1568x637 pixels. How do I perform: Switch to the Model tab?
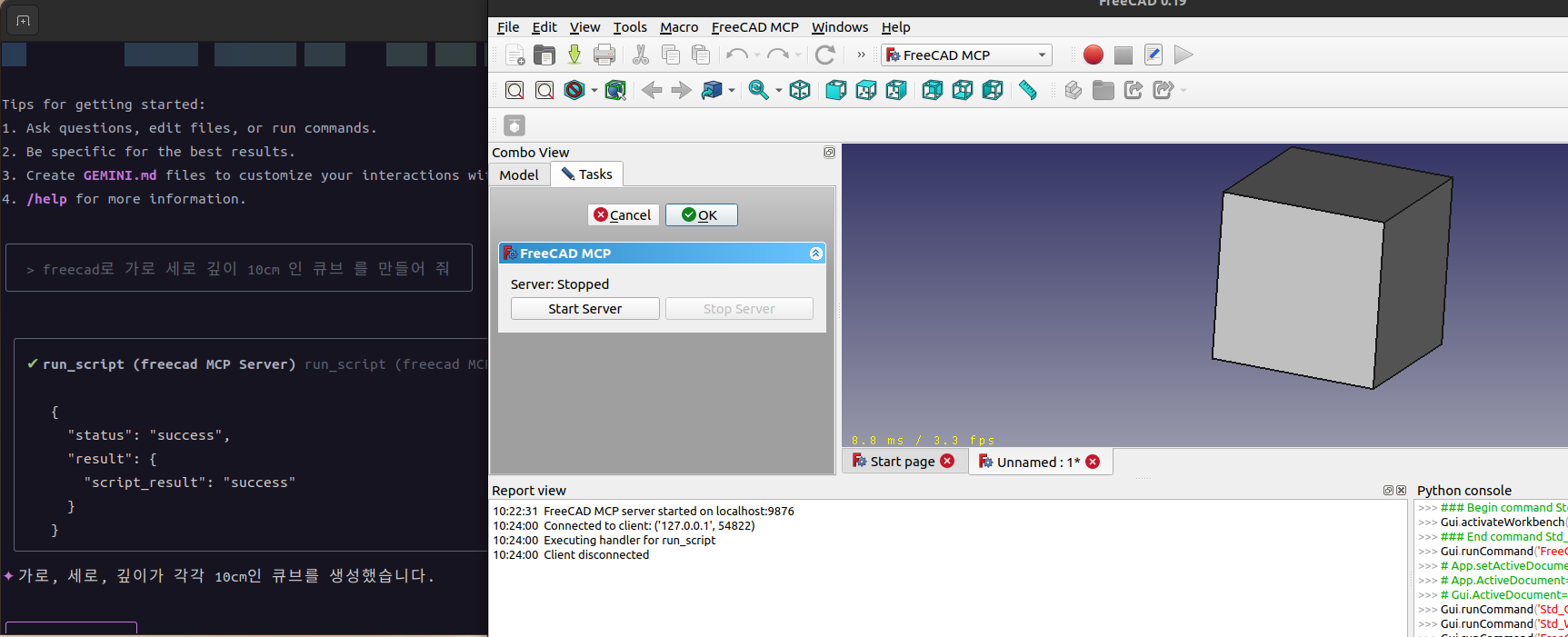point(519,174)
